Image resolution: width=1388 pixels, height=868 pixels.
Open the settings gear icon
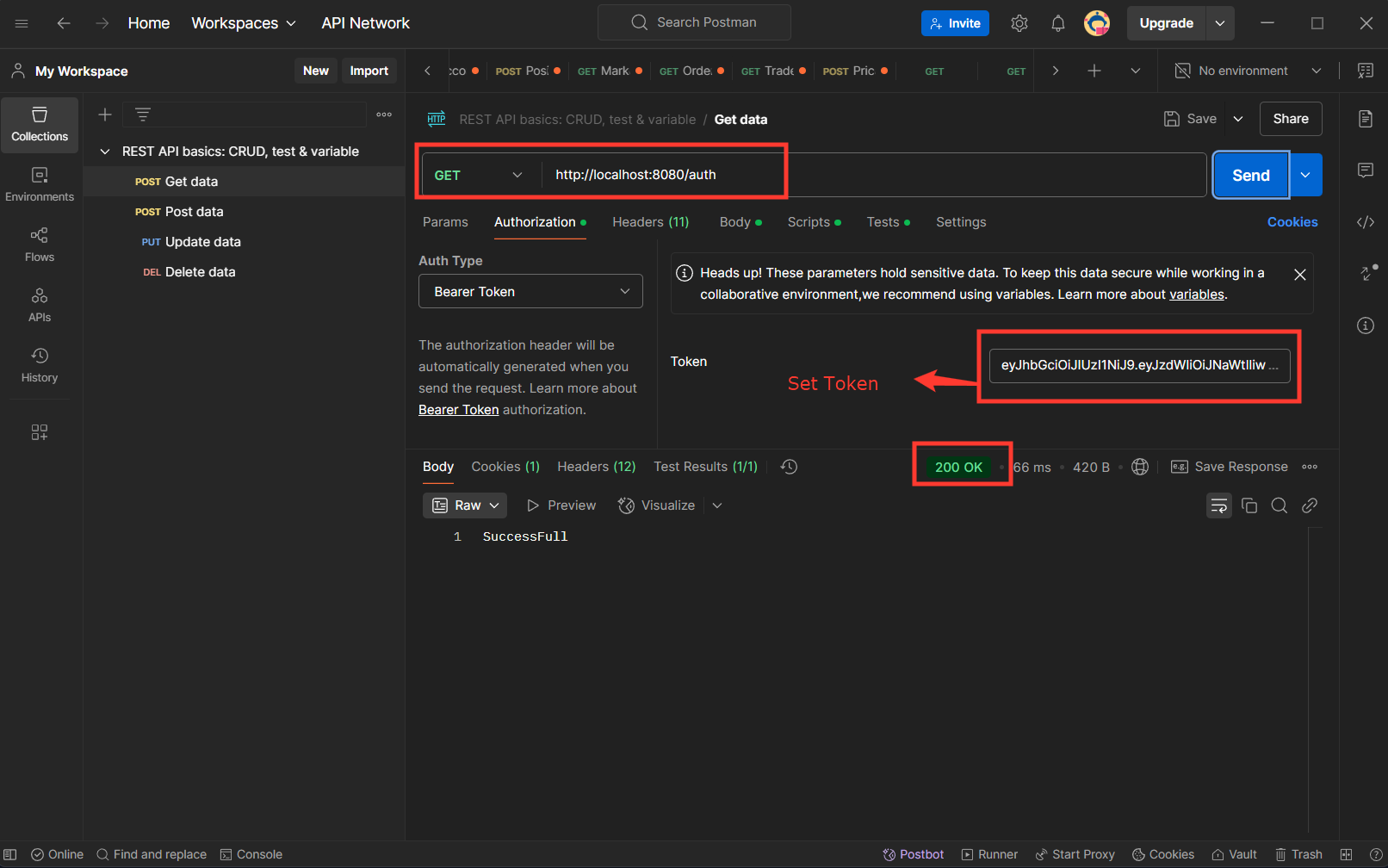(1019, 23)
